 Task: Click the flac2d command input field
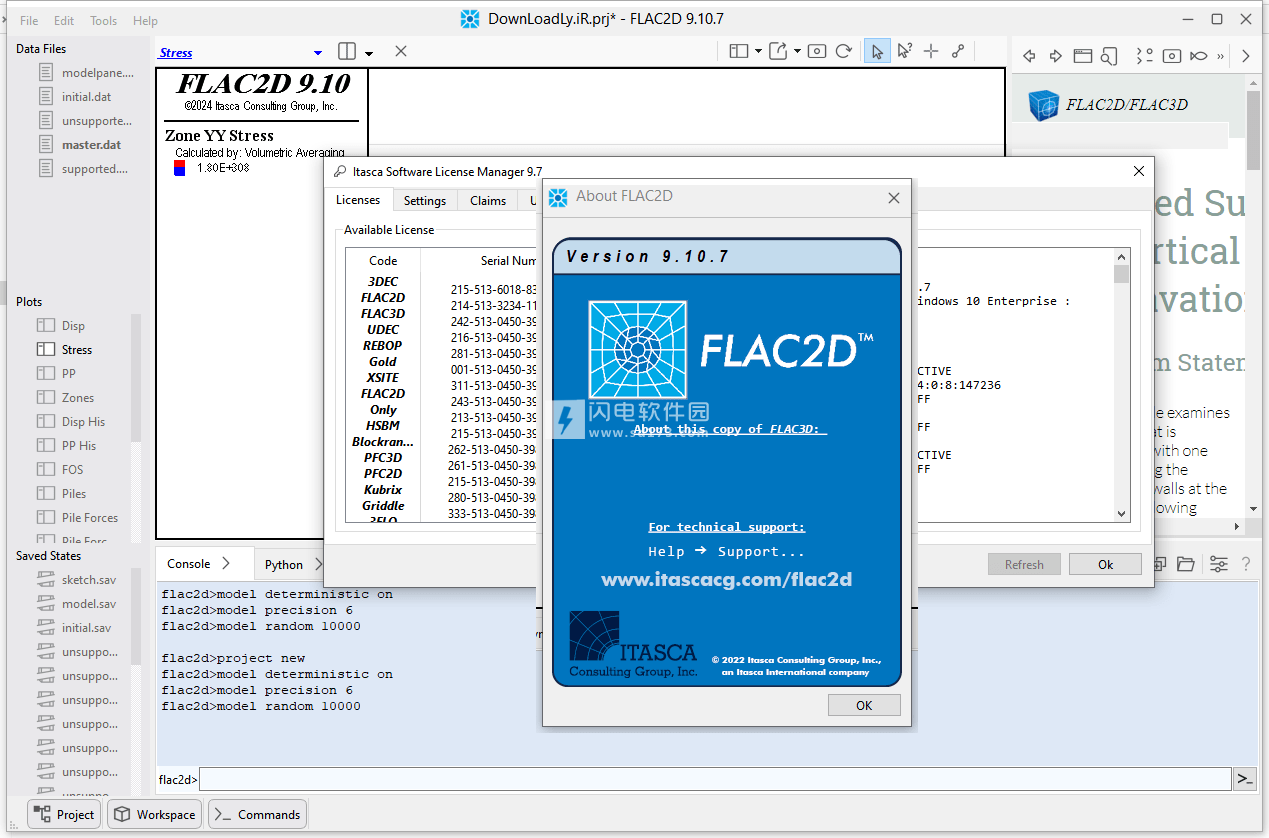715,779
